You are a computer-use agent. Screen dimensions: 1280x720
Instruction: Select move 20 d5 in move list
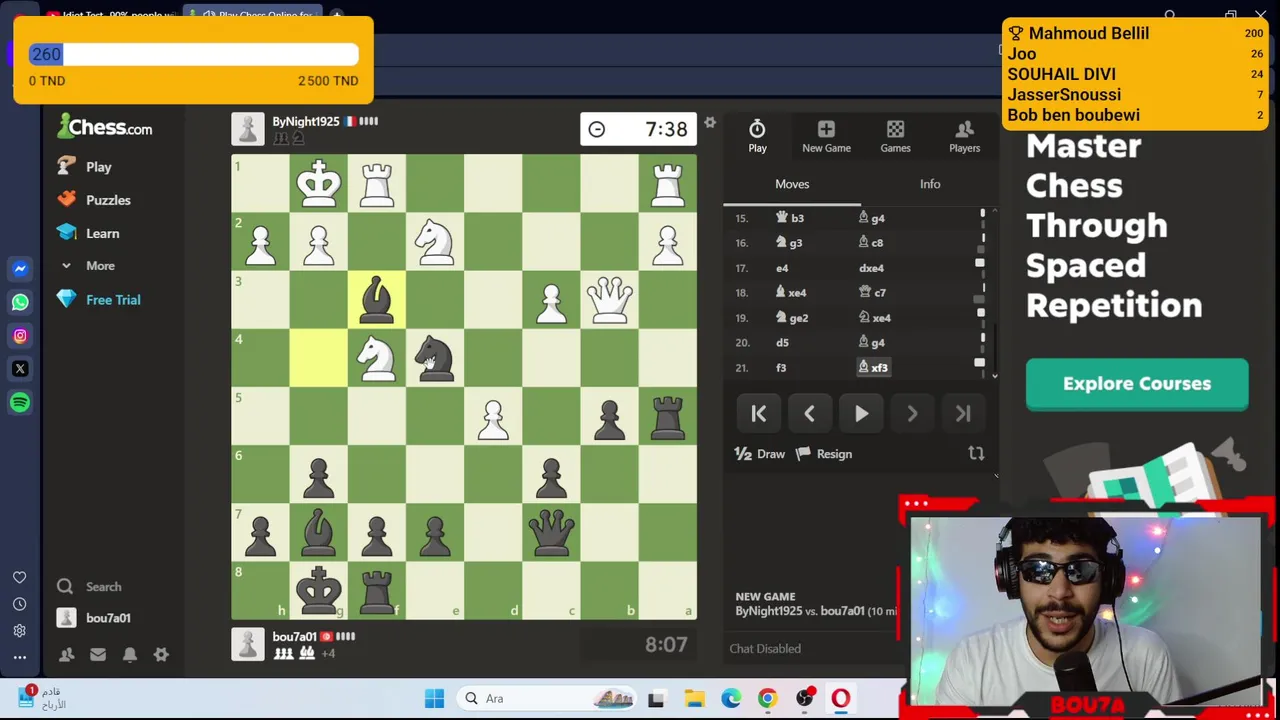click(782, 343)
